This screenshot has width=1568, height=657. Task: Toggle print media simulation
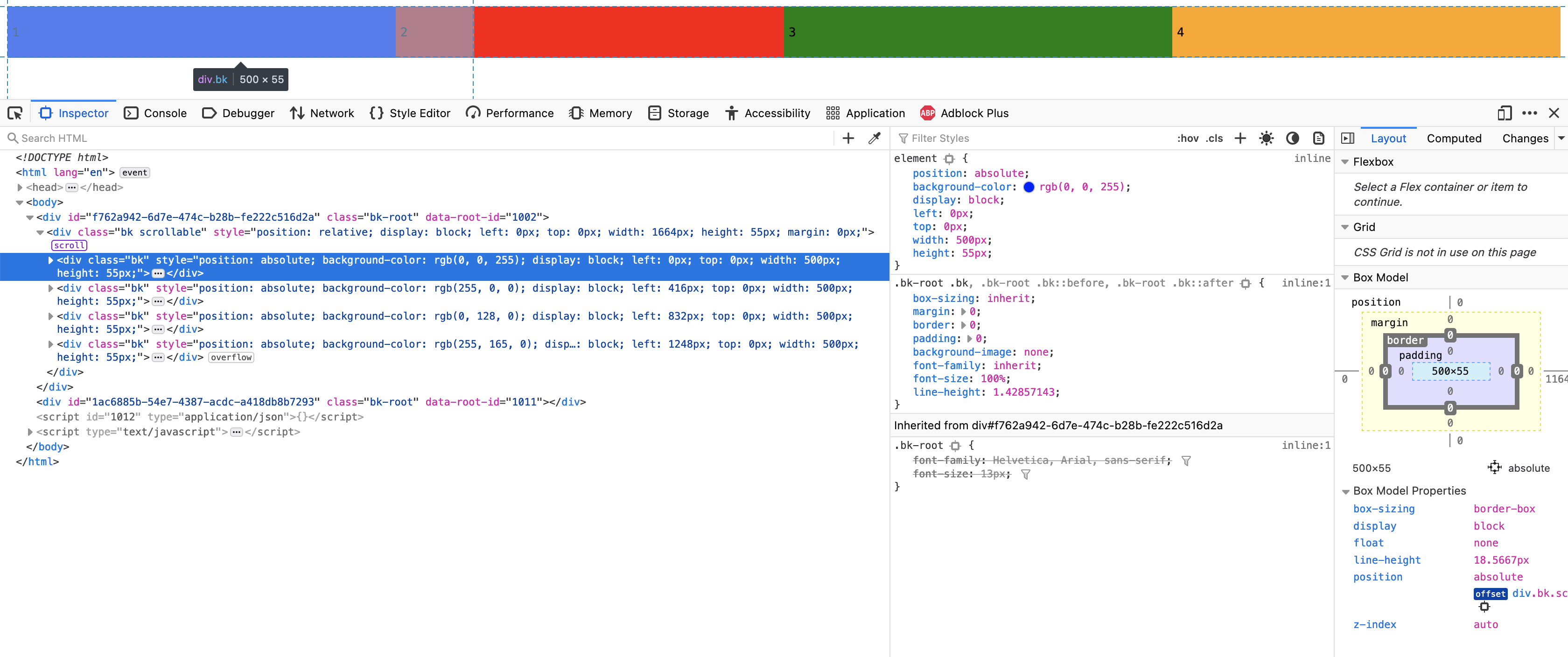pos(1318,138)
